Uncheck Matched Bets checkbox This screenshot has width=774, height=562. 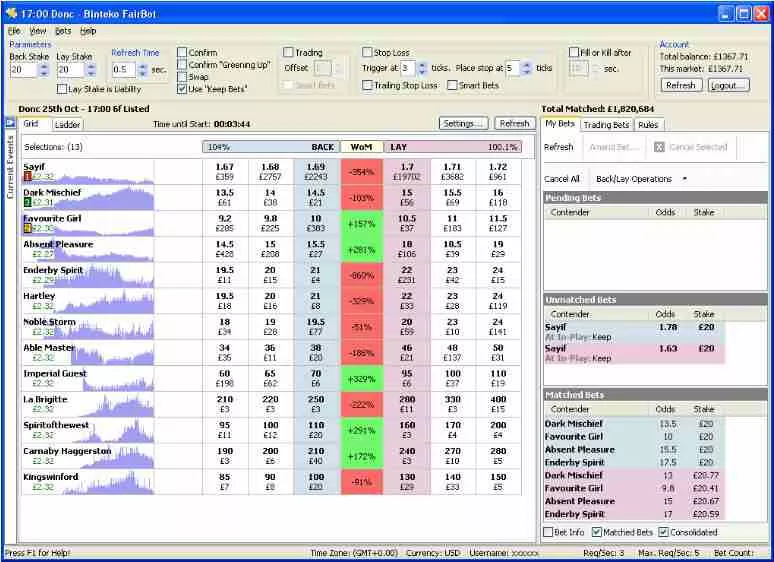click(597, 532)
